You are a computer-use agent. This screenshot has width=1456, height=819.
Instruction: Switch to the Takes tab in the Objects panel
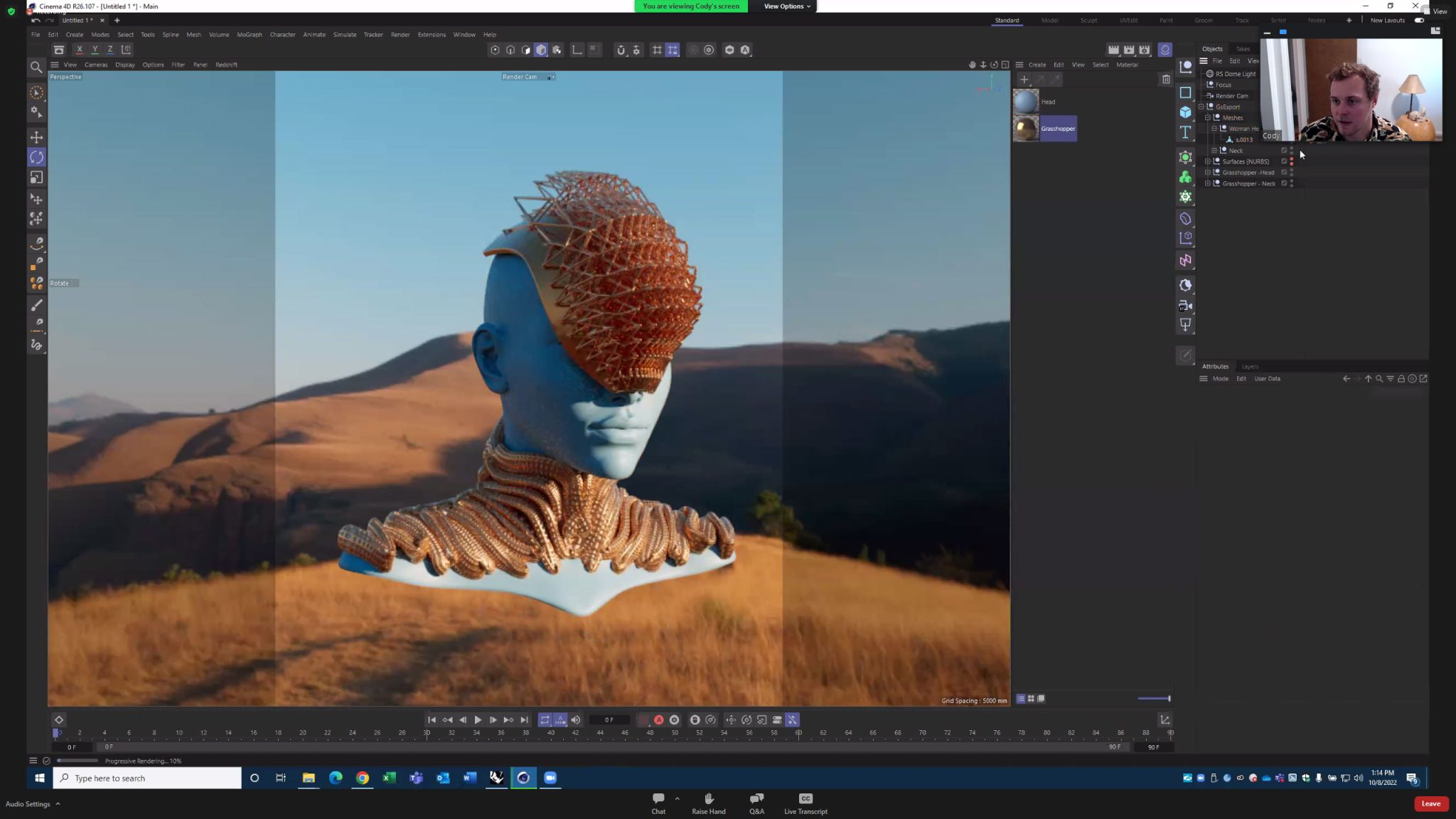tap(1243, 48)
